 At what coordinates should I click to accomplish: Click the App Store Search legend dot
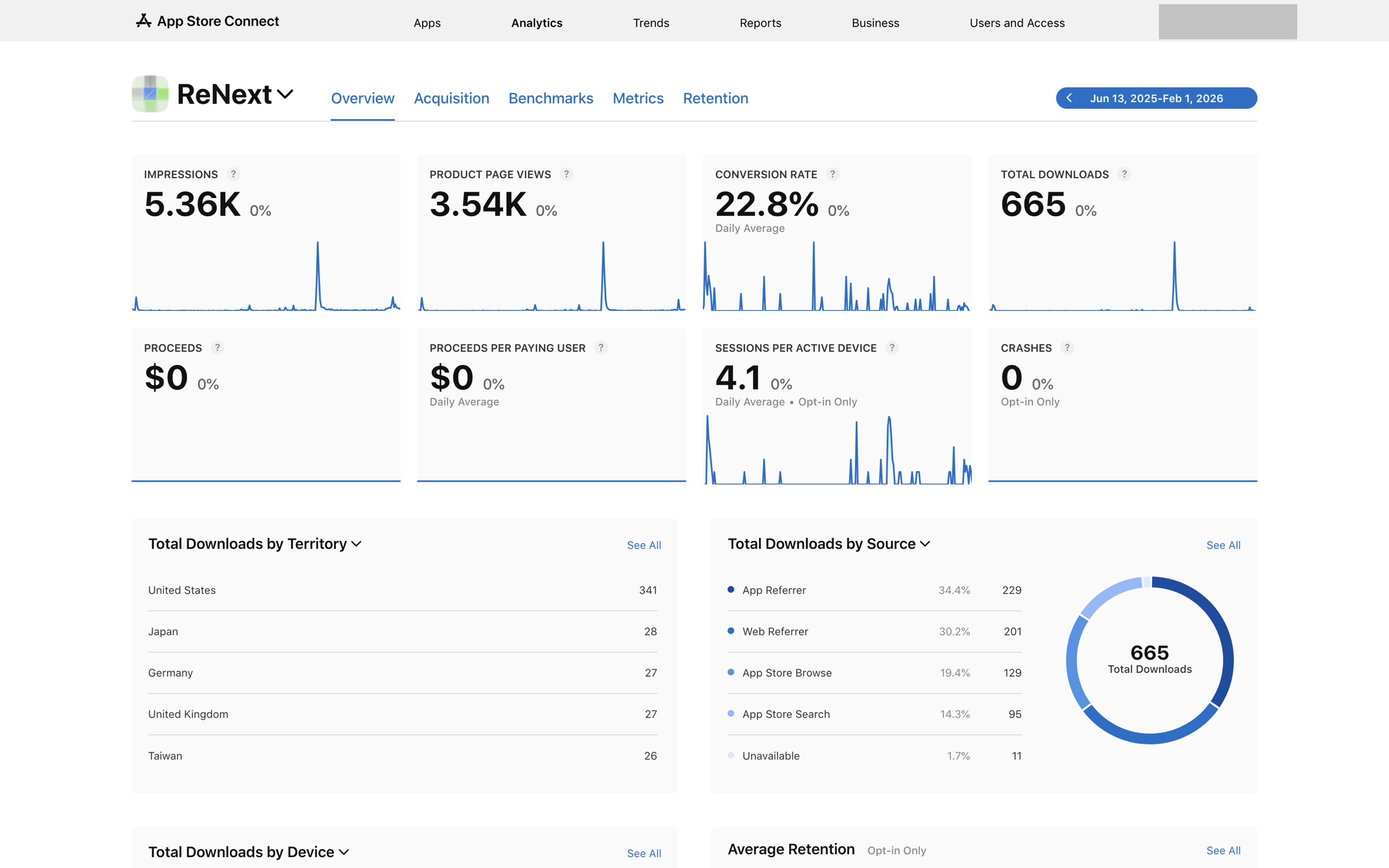(x=731, y=713)
